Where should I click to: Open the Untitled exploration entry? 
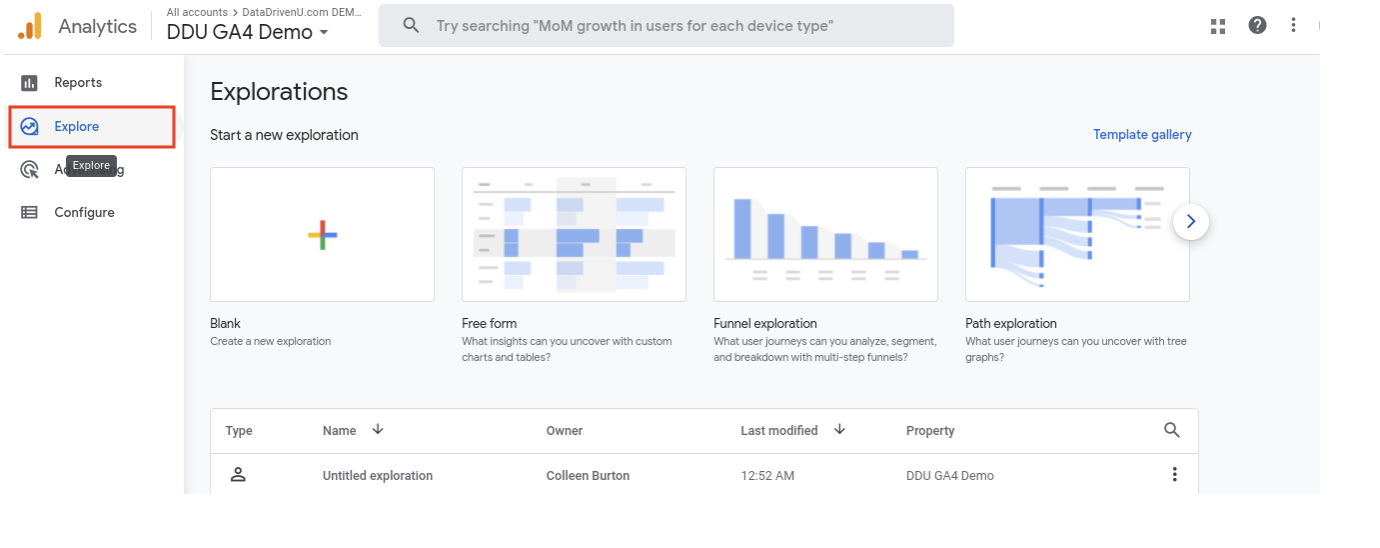pyautogui.click(x=377, y=476)
